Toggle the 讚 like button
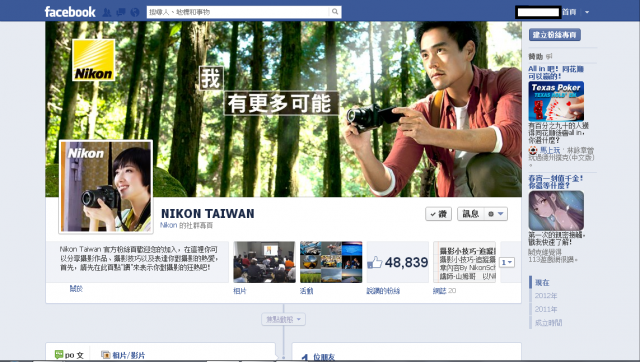Screen dimensions: 640x362 438,214
